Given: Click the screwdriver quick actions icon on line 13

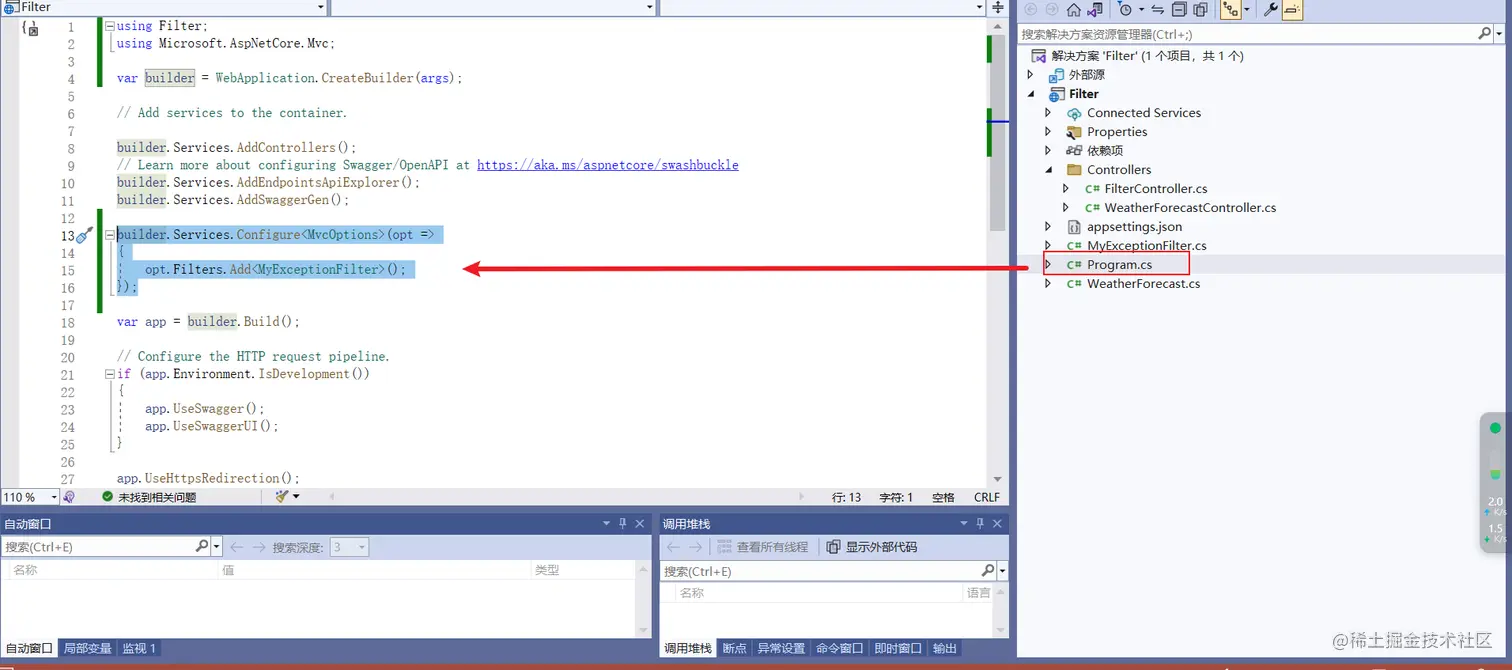Looking at the screenshot, I should click(84, 236).
